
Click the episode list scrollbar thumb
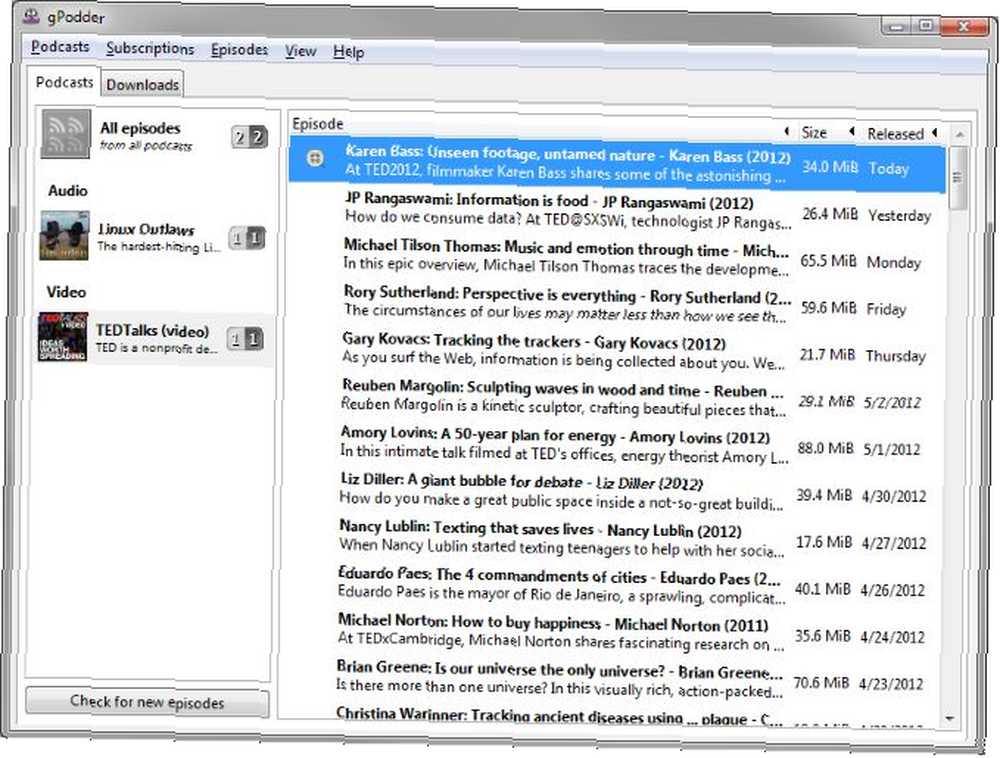click(957, 178)
